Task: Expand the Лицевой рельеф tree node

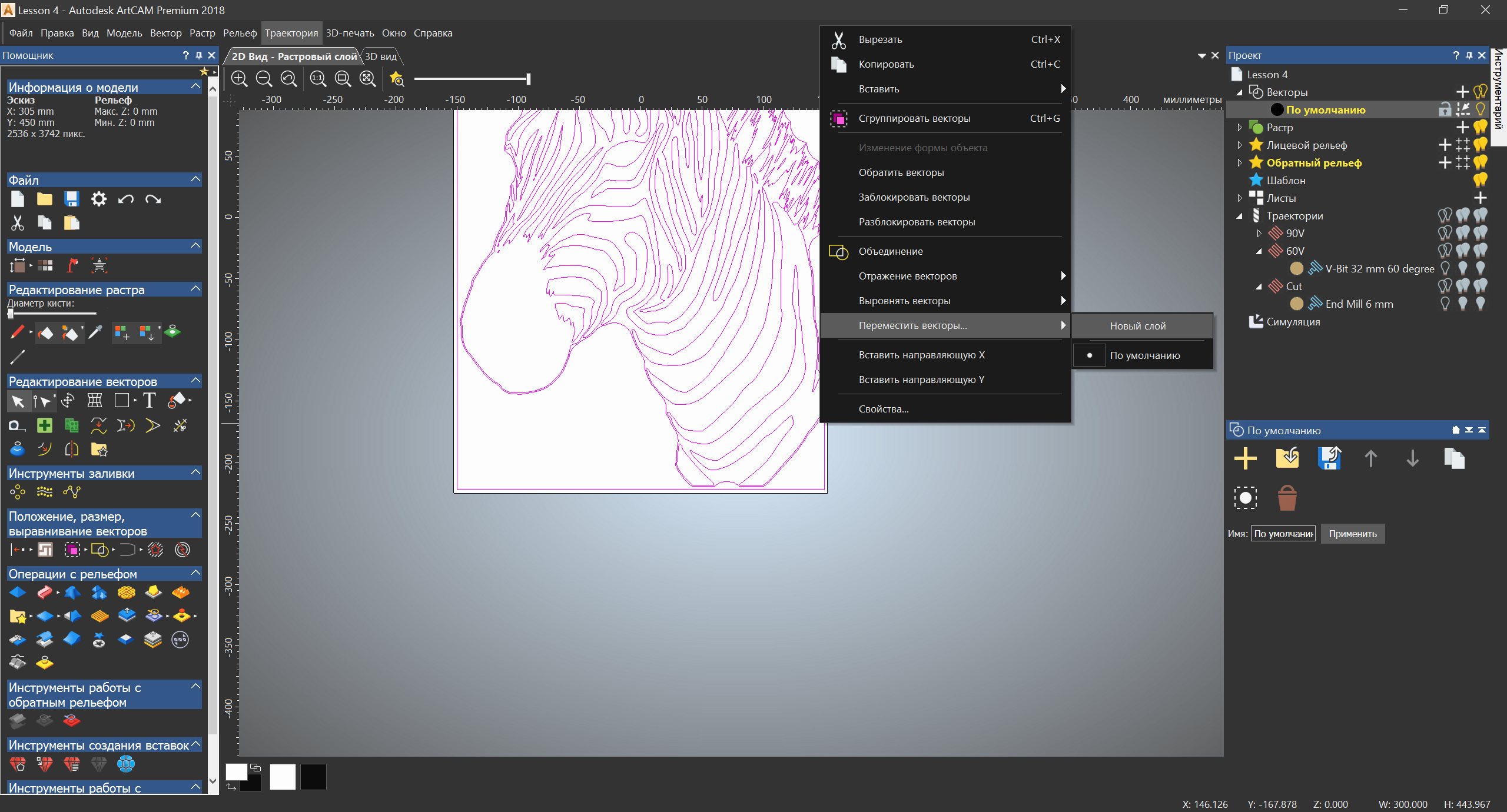Action: pyautogui.click(x=1240, y=145)
